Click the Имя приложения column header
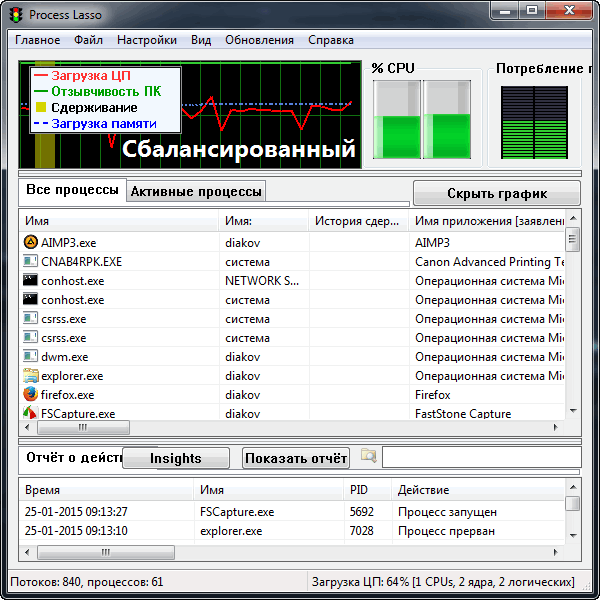This screenshot has height=600, width=600. pyautogui.click(x=487, y=221)
